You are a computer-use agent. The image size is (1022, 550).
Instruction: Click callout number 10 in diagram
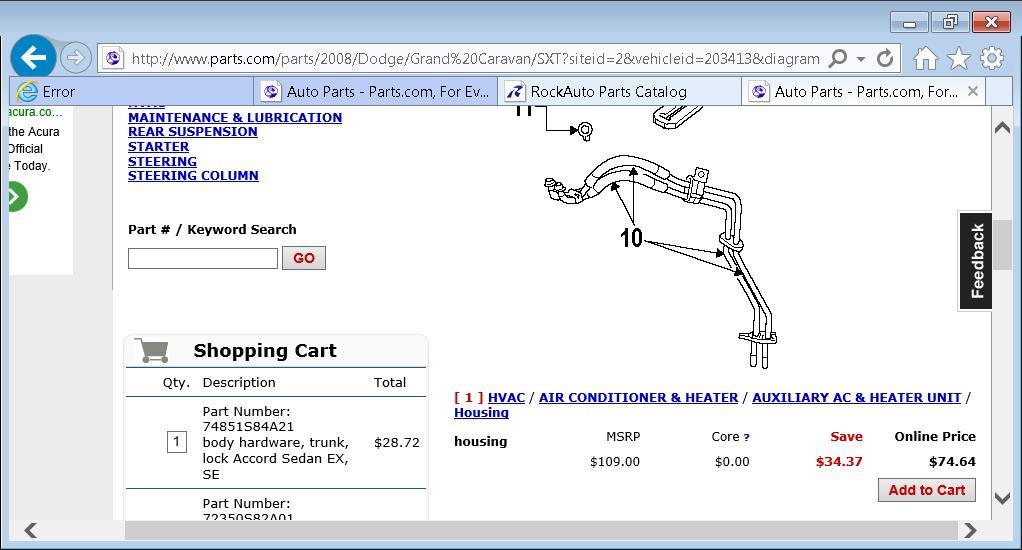tap(631, 238)
